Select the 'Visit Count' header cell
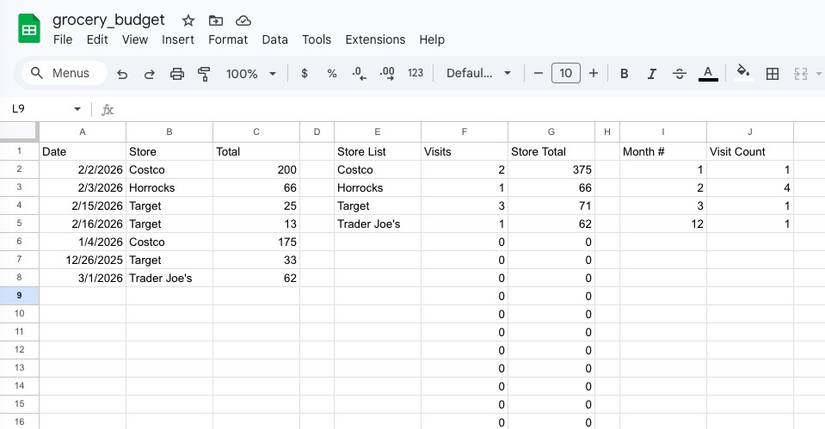825x429 pixels. (750, 152)
